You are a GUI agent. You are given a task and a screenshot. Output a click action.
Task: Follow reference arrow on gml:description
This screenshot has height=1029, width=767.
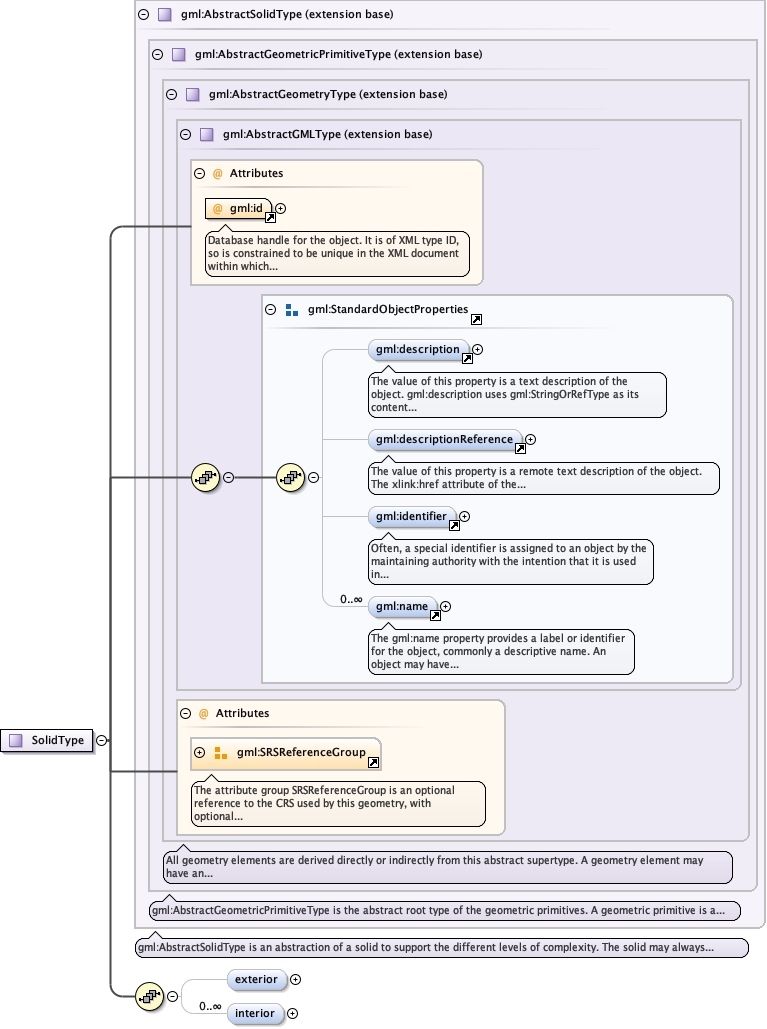coord(467,358)
